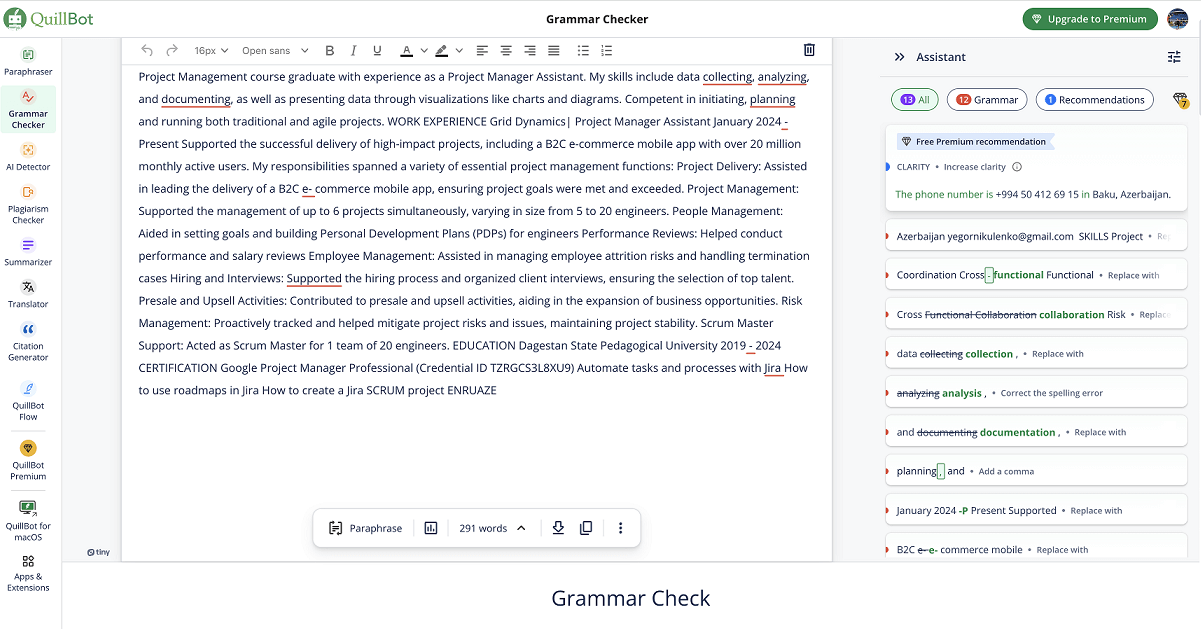
Task: Click the download document icon
Action: click(558, 528)
